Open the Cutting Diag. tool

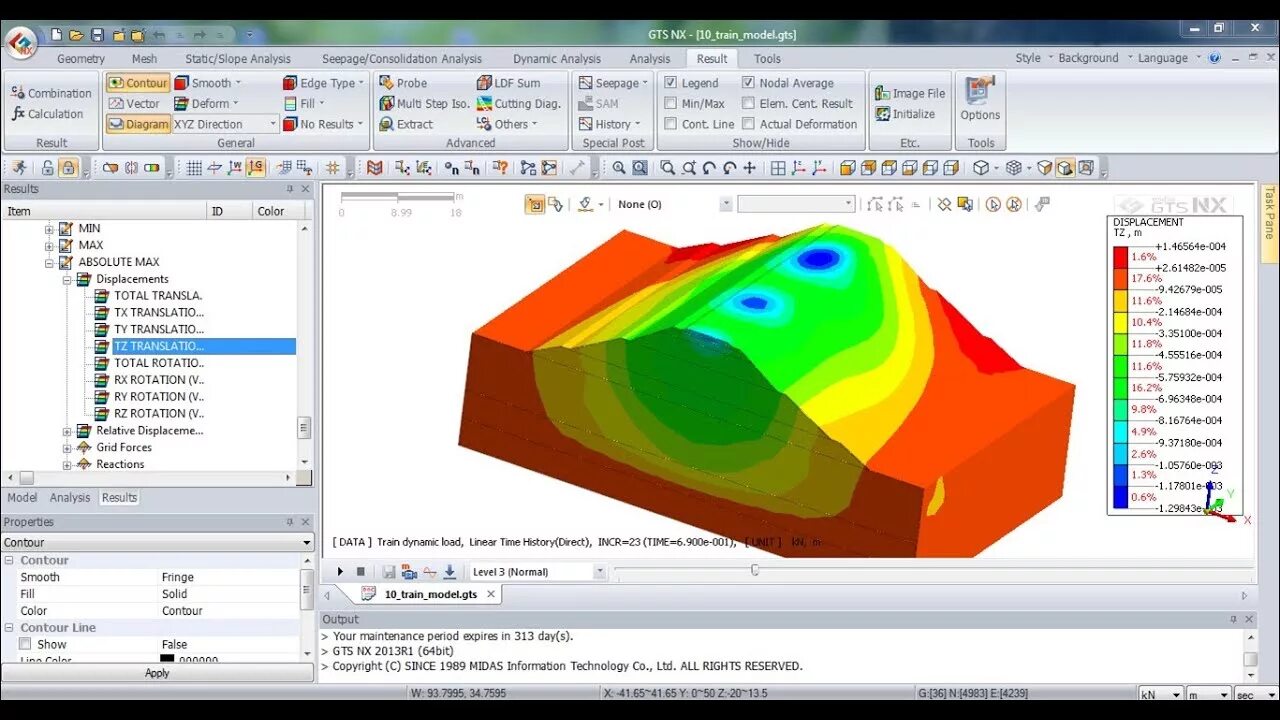click(519, 104)
